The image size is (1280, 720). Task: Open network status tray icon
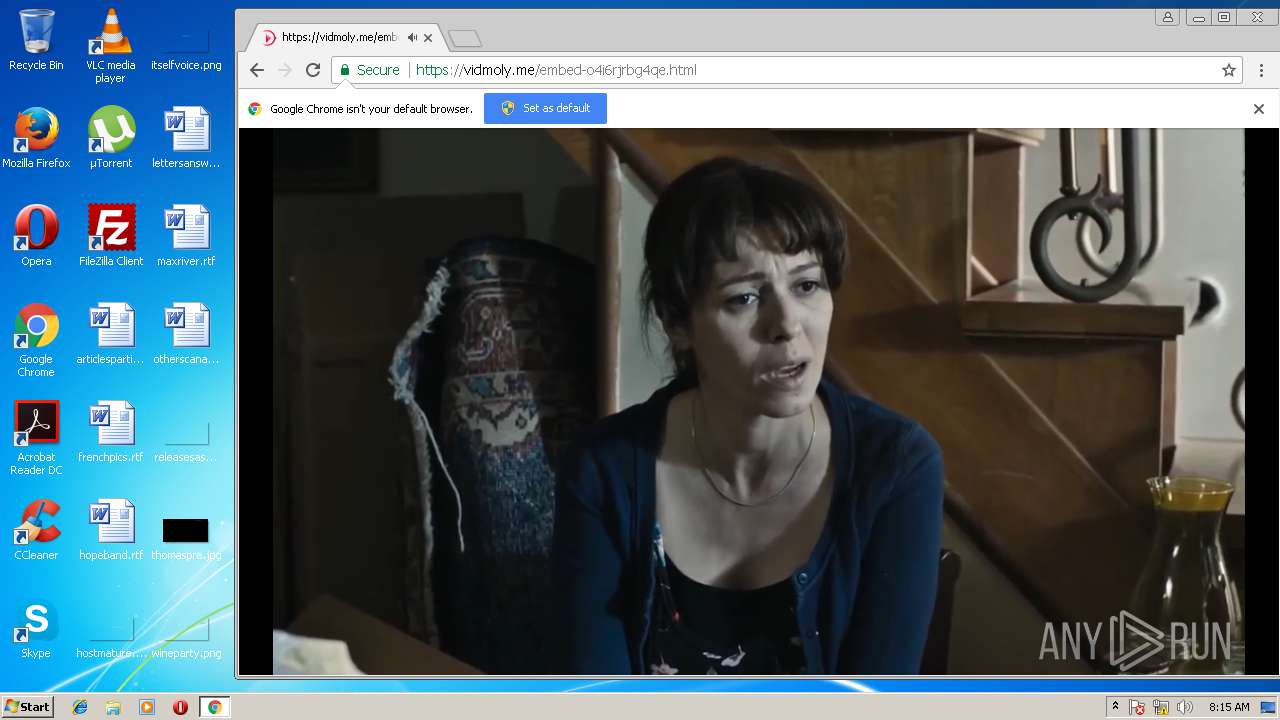coord(1161,707)
